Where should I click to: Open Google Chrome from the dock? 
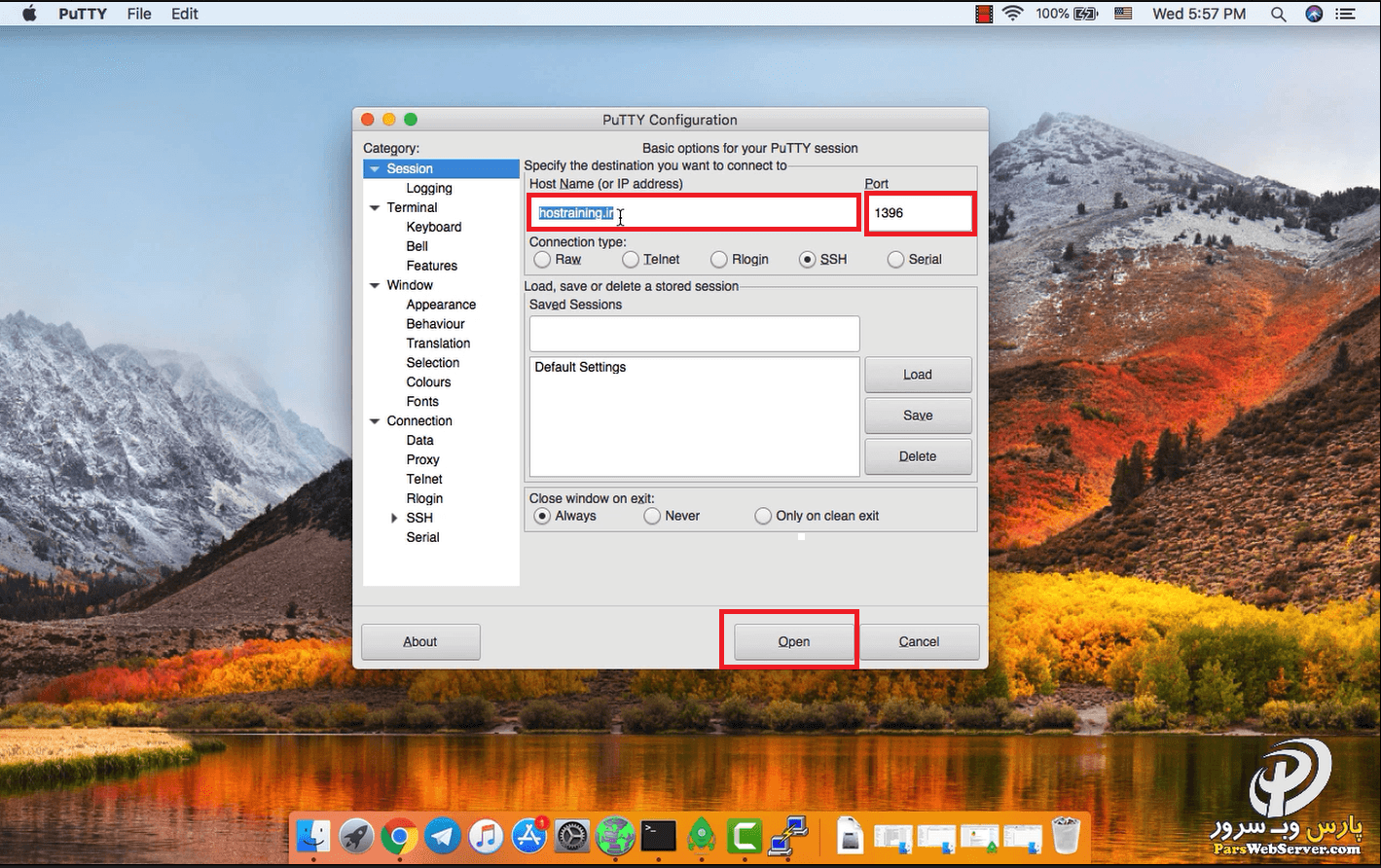[399, 835]
